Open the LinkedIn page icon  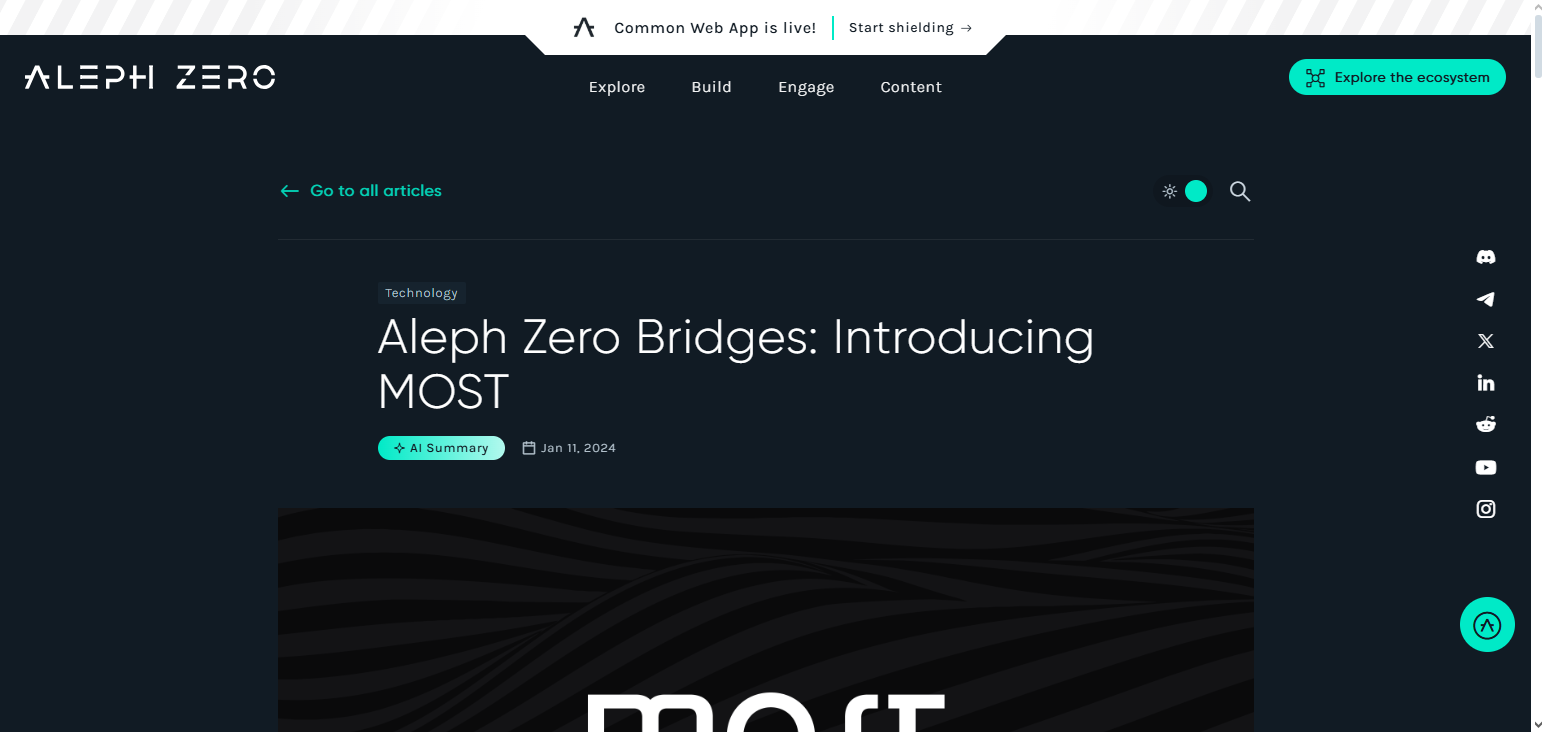(x=1486, y=382)
